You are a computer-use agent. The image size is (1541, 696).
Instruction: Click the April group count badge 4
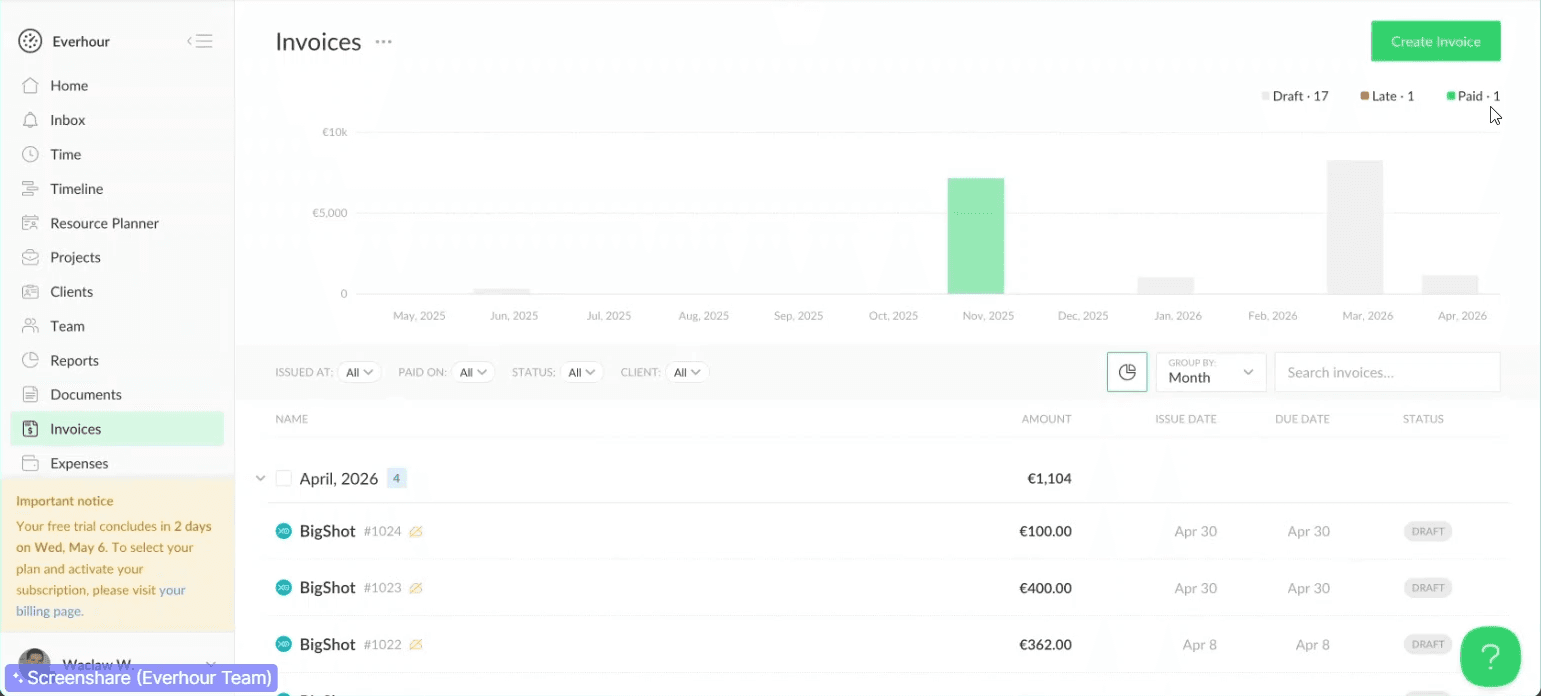coord(396,478)
